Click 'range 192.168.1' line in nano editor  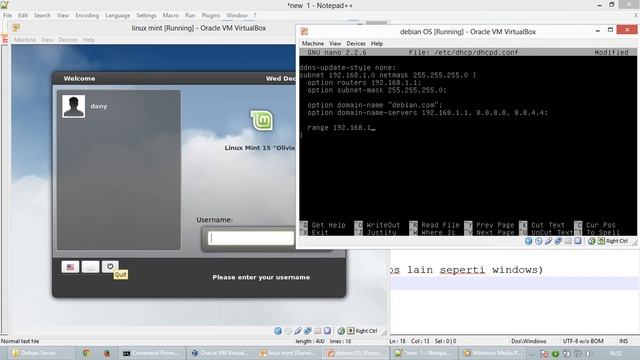[341, 128]
